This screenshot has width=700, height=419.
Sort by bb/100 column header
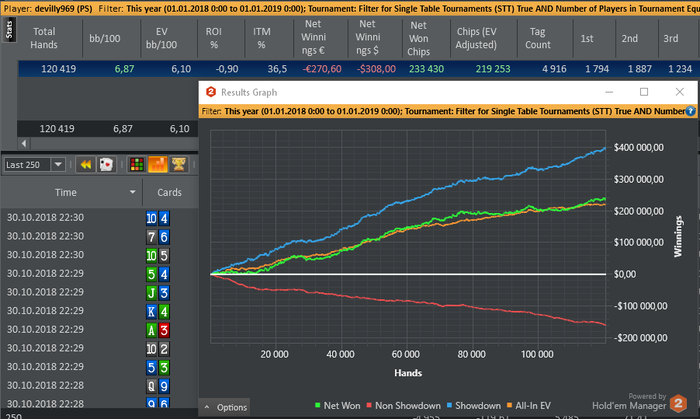coord(104,38)
